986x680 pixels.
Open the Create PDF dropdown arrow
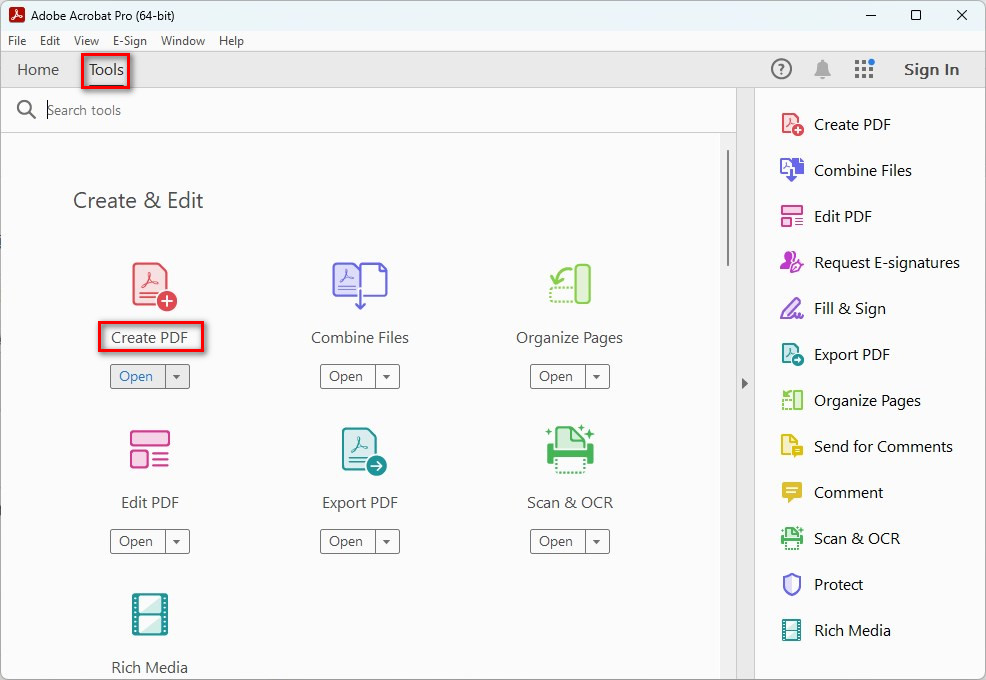[x=177, y=376]
